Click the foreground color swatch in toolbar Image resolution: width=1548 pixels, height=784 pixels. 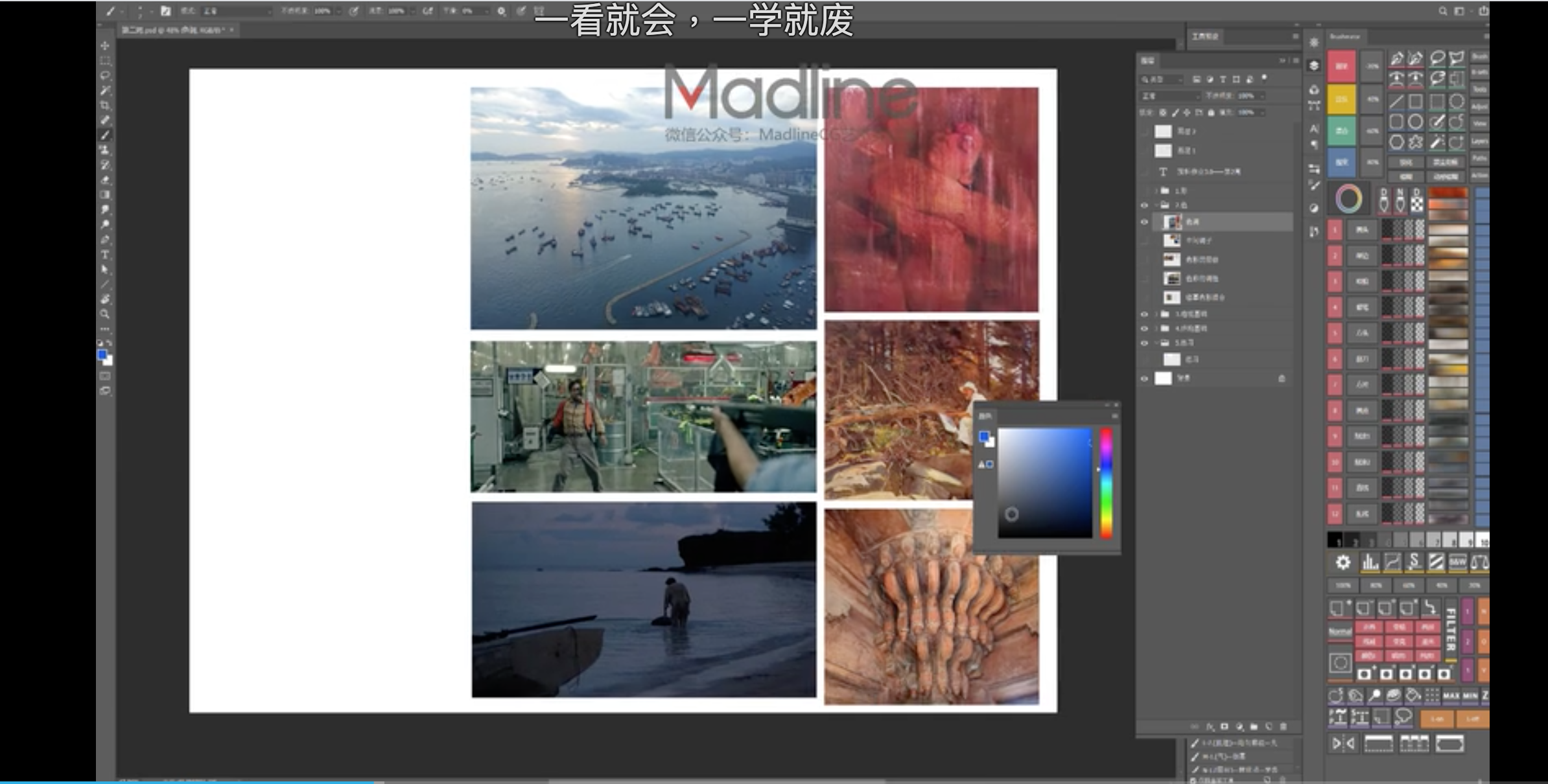(x=102, y=355)
